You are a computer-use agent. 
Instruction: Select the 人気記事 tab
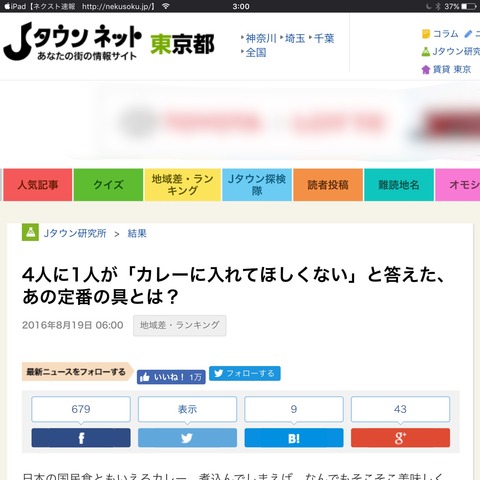coord(38,185)
